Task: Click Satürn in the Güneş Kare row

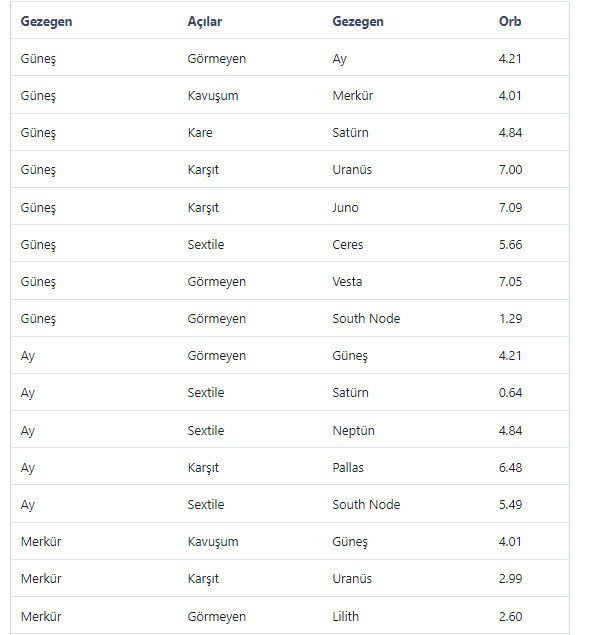Action: [350, 132]
